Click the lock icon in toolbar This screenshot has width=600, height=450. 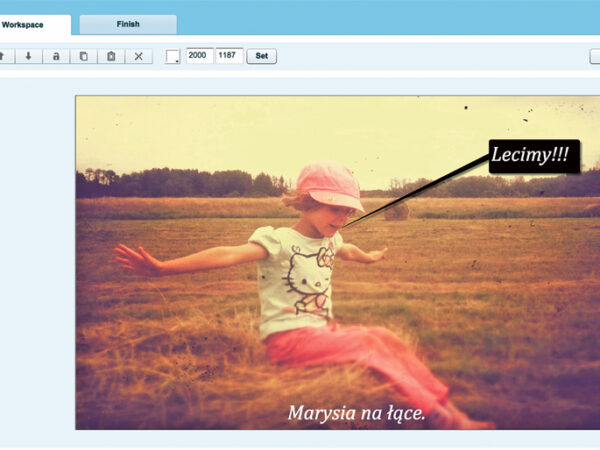click(56, 56)
